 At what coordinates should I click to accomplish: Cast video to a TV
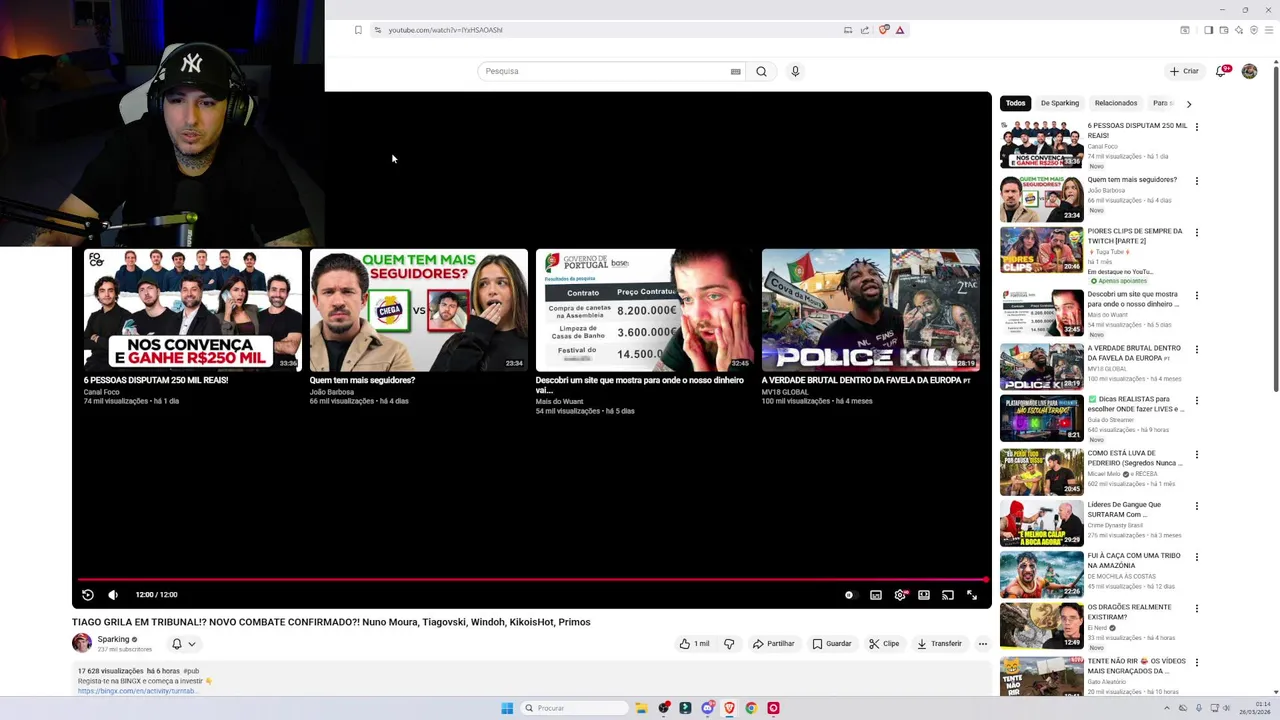(948, 595)
